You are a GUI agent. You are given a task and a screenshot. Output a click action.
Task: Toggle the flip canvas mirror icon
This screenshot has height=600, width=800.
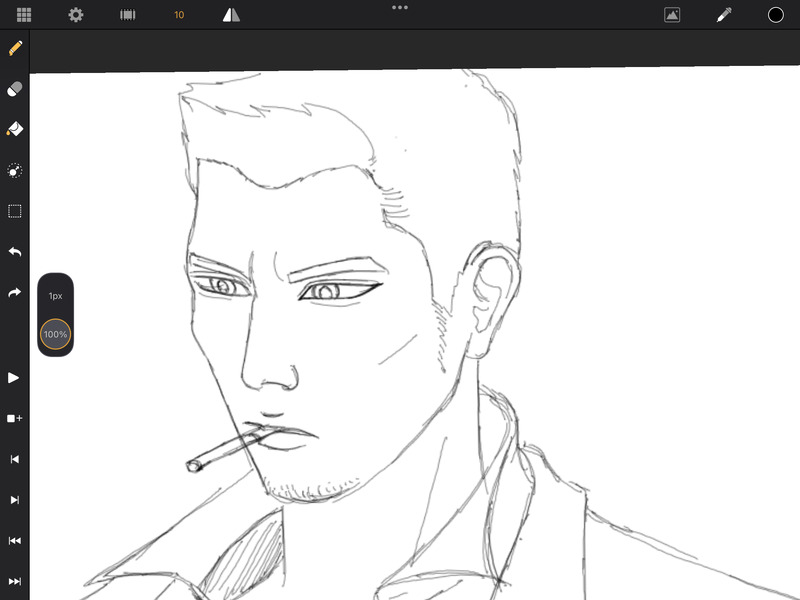pos(231,15)
